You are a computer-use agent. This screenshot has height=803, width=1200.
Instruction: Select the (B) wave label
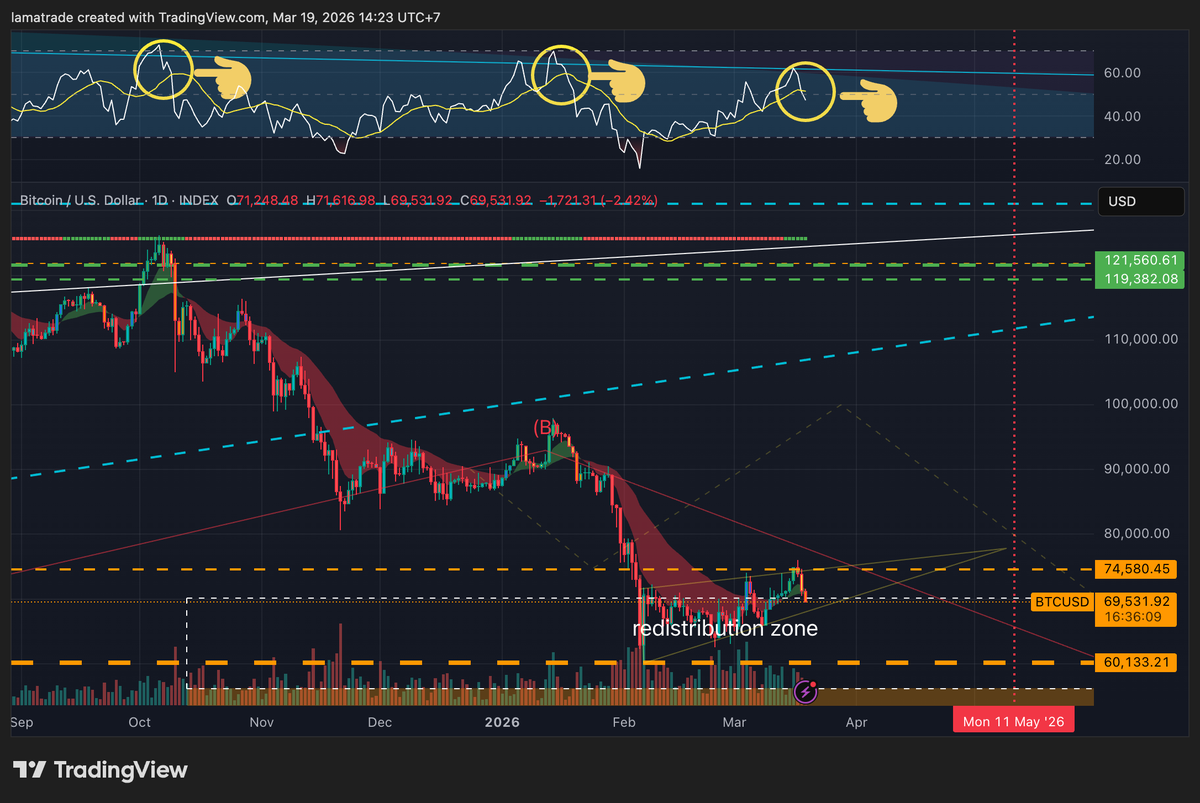(544, 427)
